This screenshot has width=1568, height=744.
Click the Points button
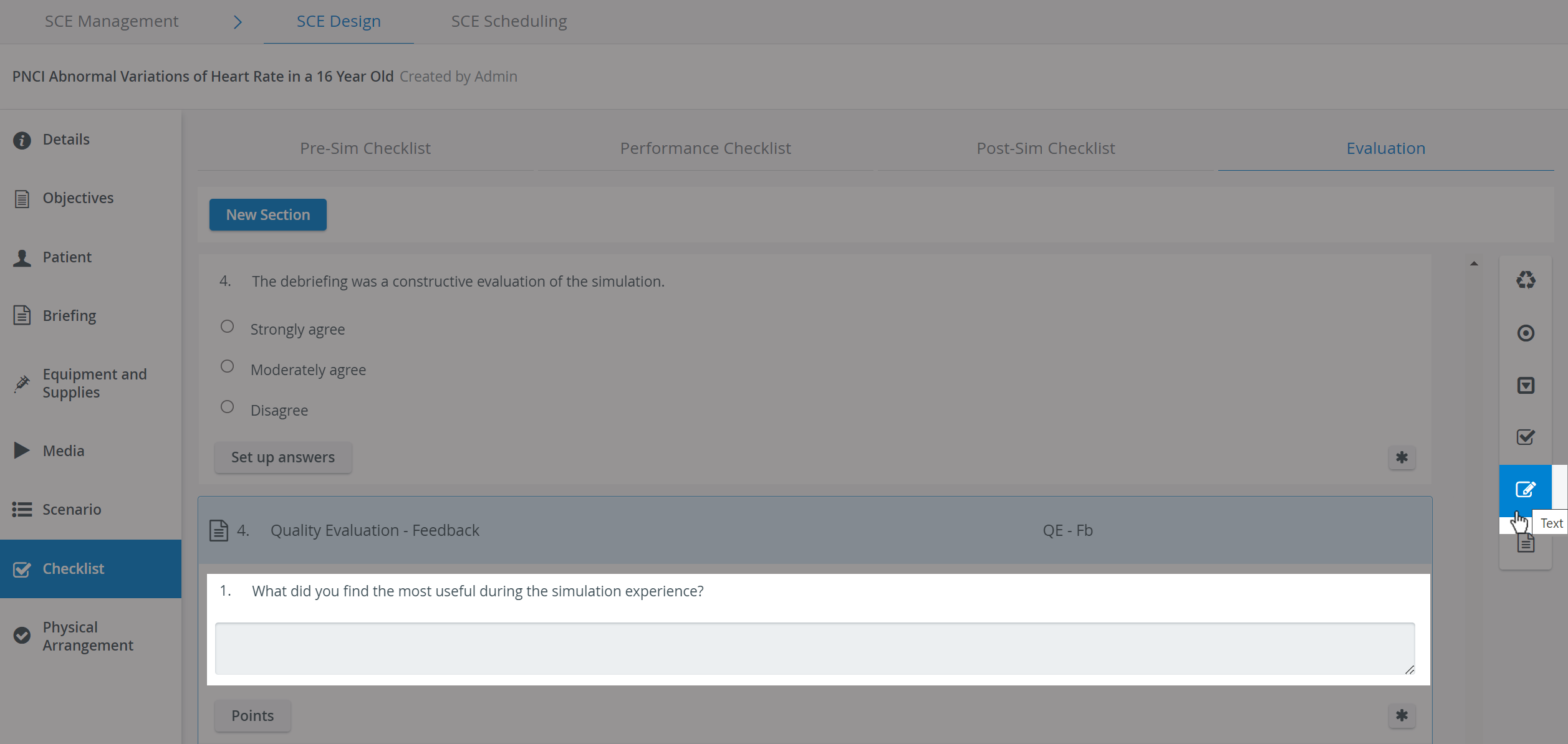pyautogui.click(x=253, y=715)
